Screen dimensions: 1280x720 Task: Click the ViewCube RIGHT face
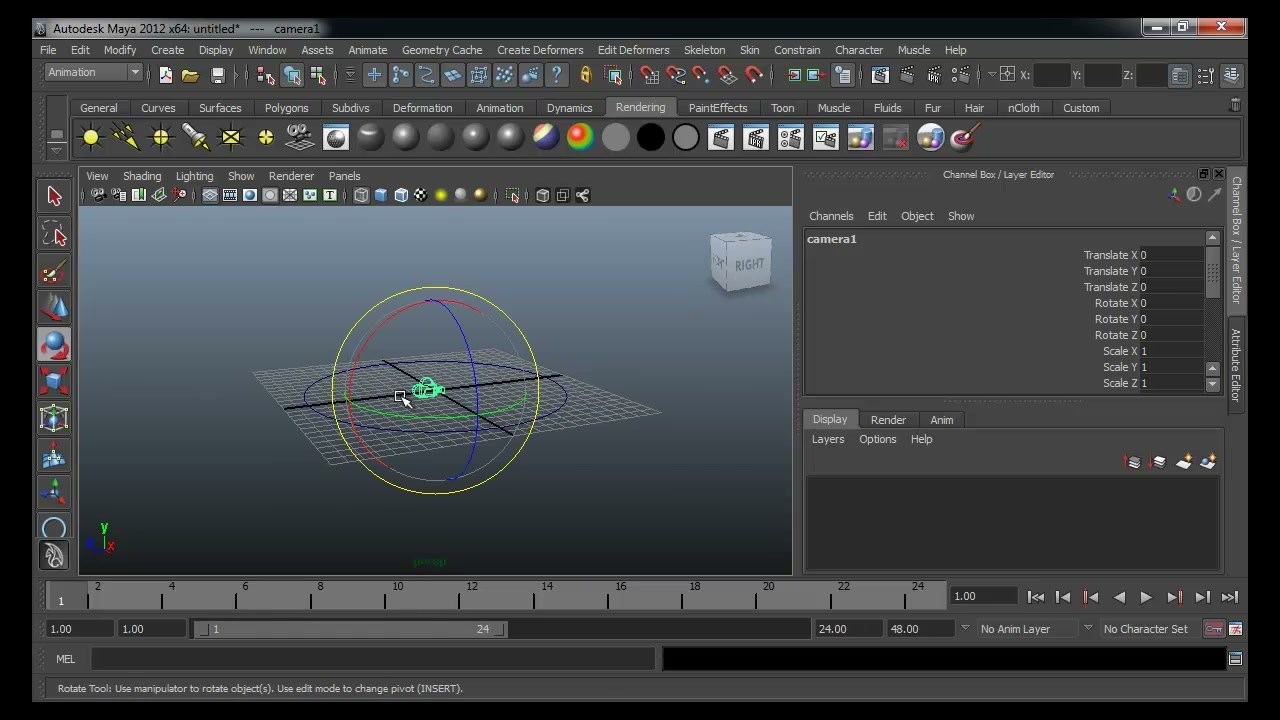pos(749,265)
